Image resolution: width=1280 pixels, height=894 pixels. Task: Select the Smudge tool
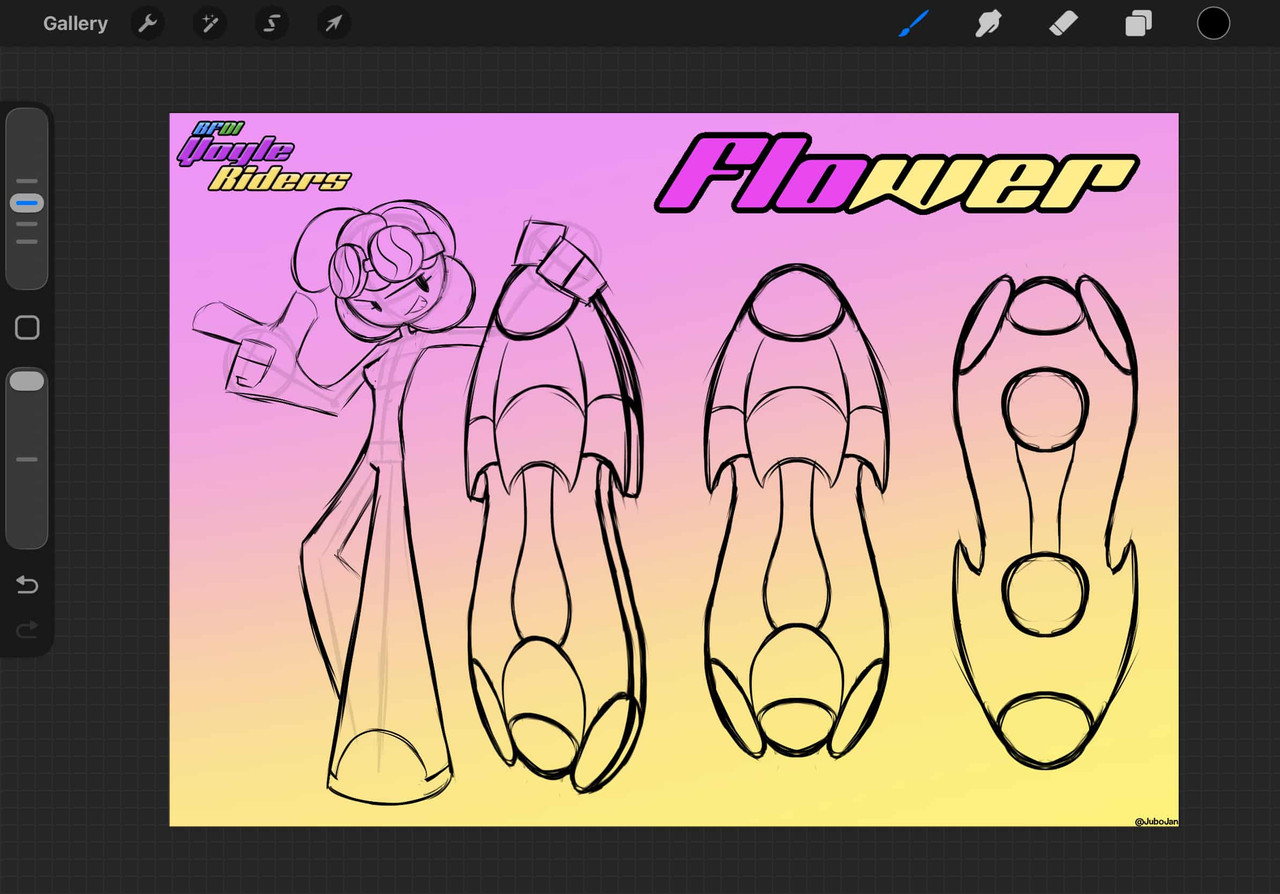(989, 23)
